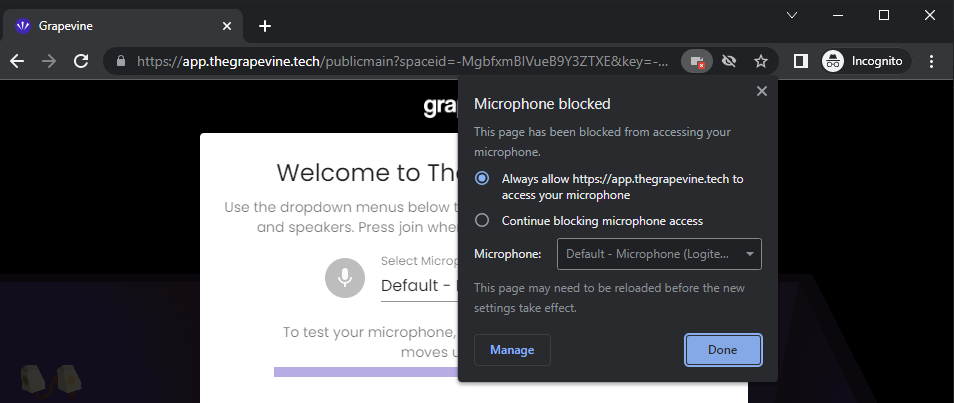
Task: Click the gray microphone icon on welcome card
Action: (345, 278)
